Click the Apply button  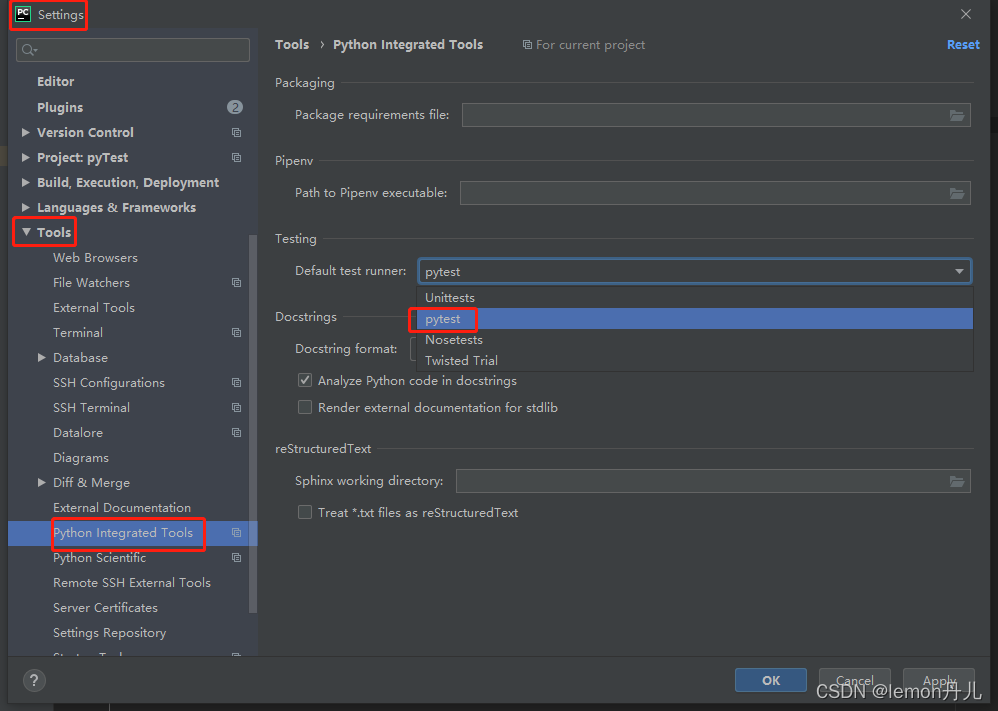pos(939,680)
